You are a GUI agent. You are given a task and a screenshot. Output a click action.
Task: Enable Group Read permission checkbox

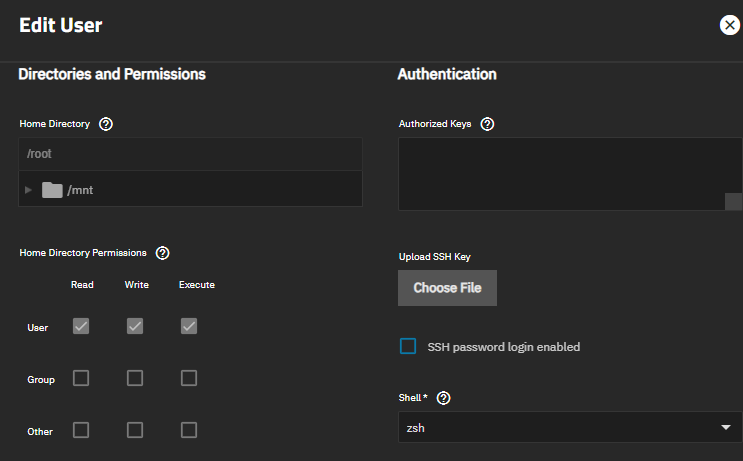click(x=81, y=378)
